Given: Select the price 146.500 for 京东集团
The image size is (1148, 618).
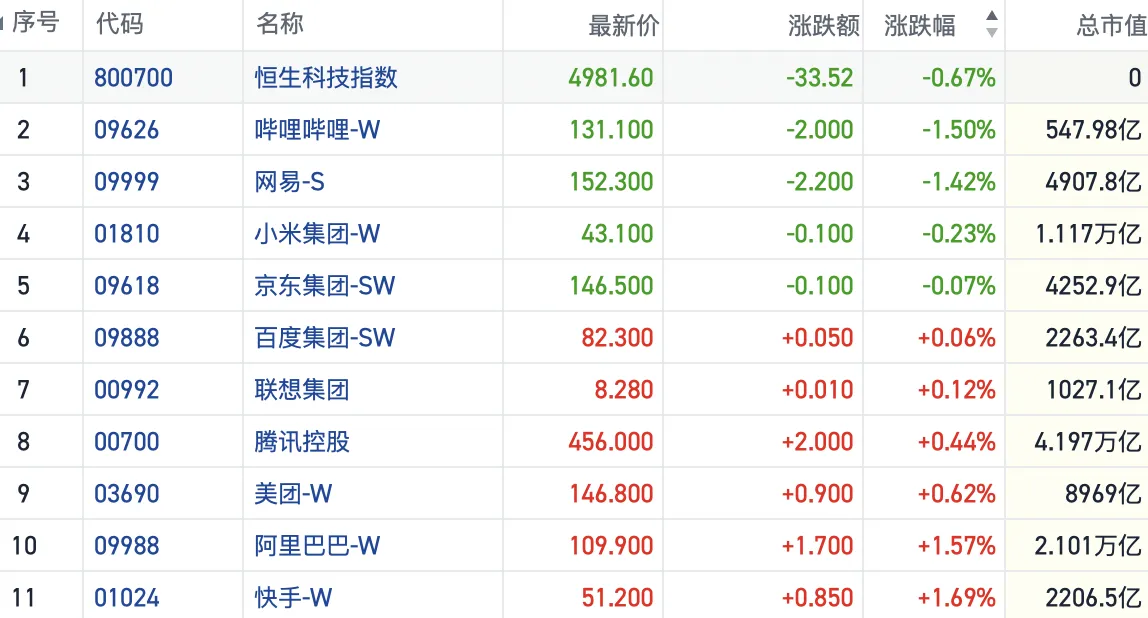Looking at the screenshot, I should (611, 286).
